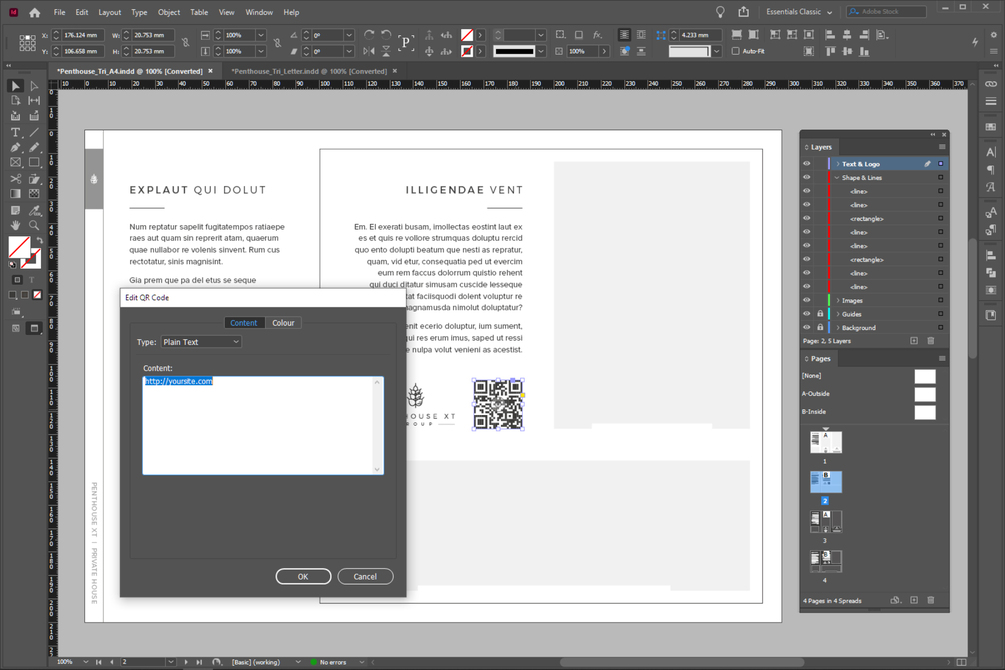The width and height of the screenshot is (1005, 670).
Task: Hide the Guides layer
Action: [807, 314]
